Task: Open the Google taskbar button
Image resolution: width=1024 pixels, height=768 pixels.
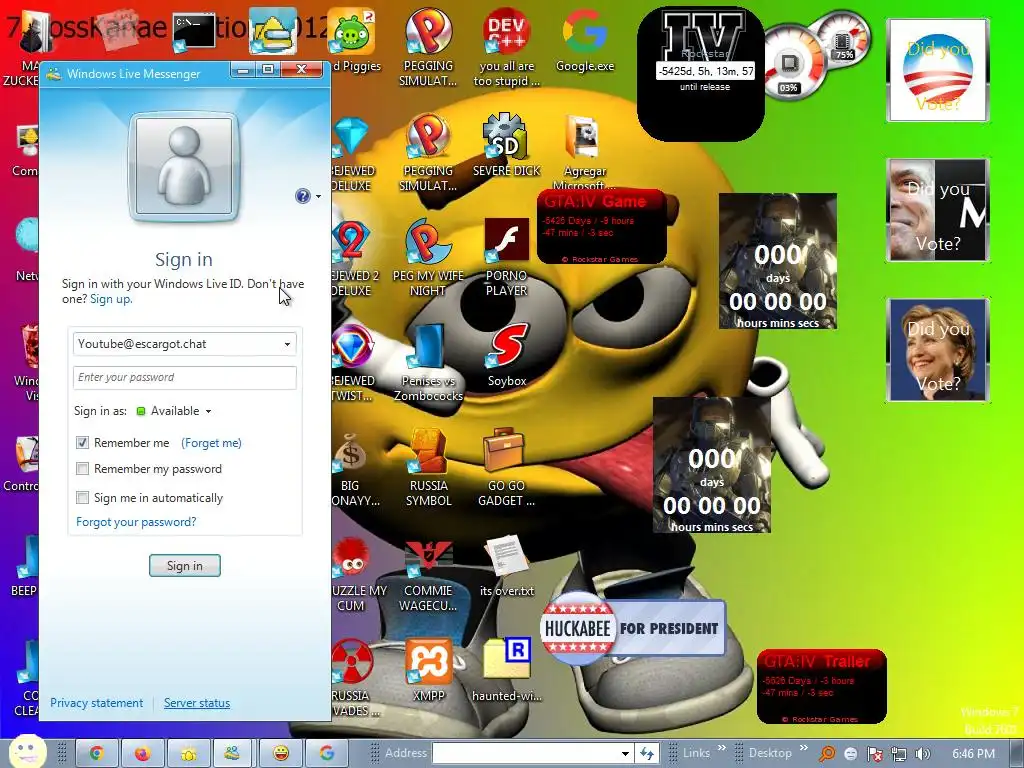Action: pyautogui.click(x=327, y=753)
